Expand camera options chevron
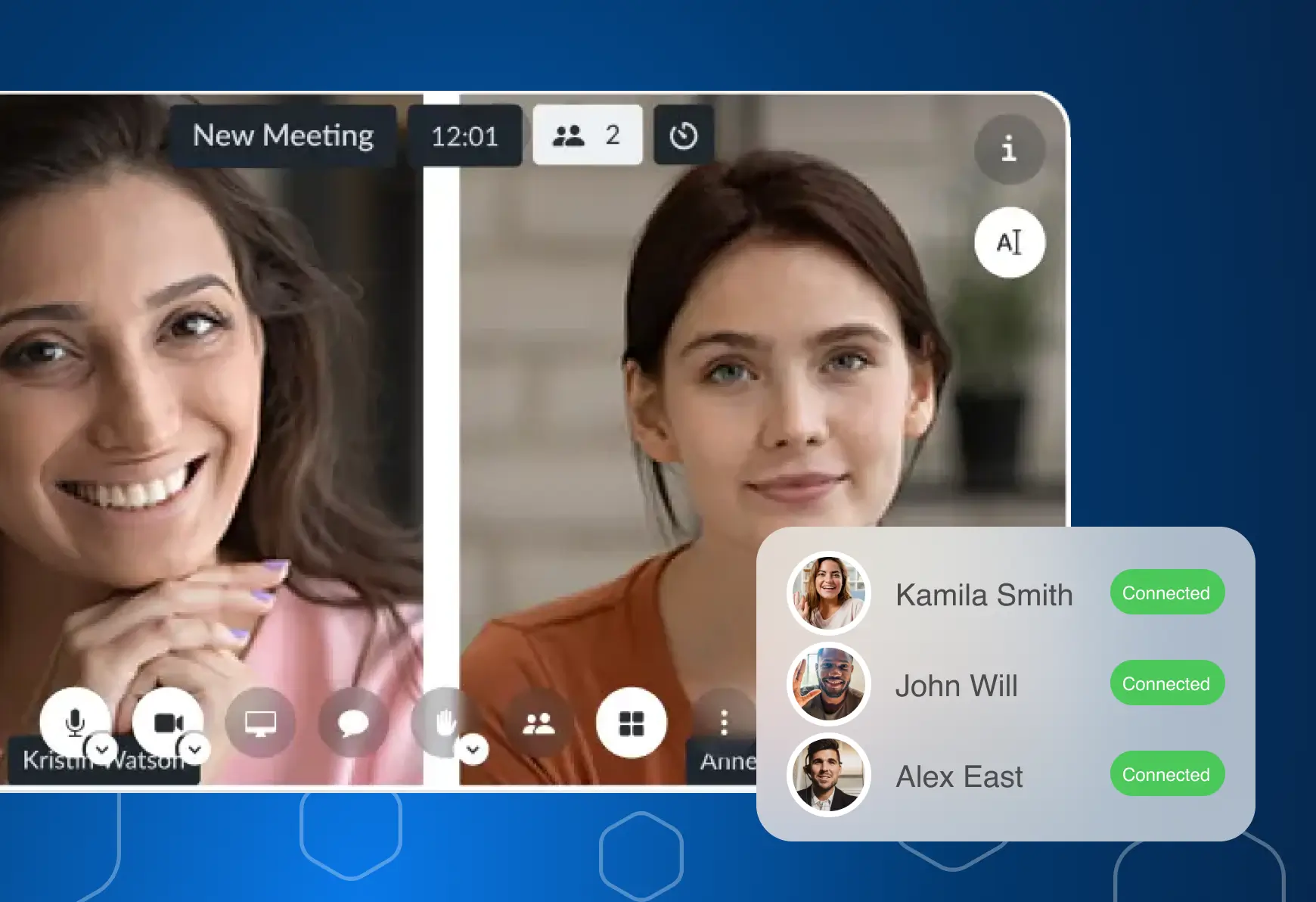This screenshot has height=902, width=1316. pos(195,749)
